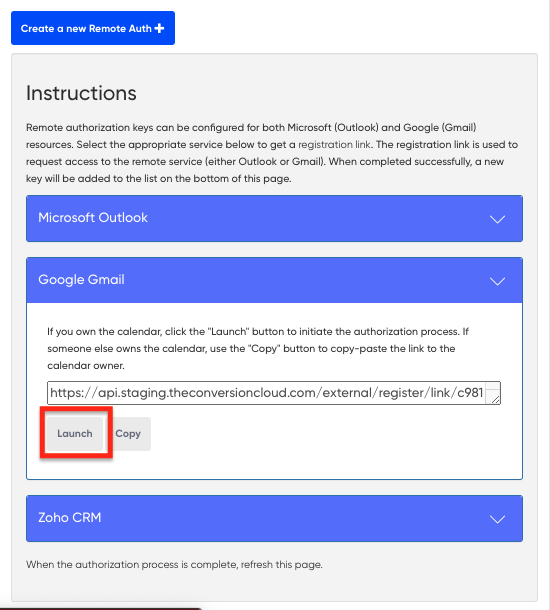550x610 pixels.
Task: Select the Instructions heading
Action: 81,93
